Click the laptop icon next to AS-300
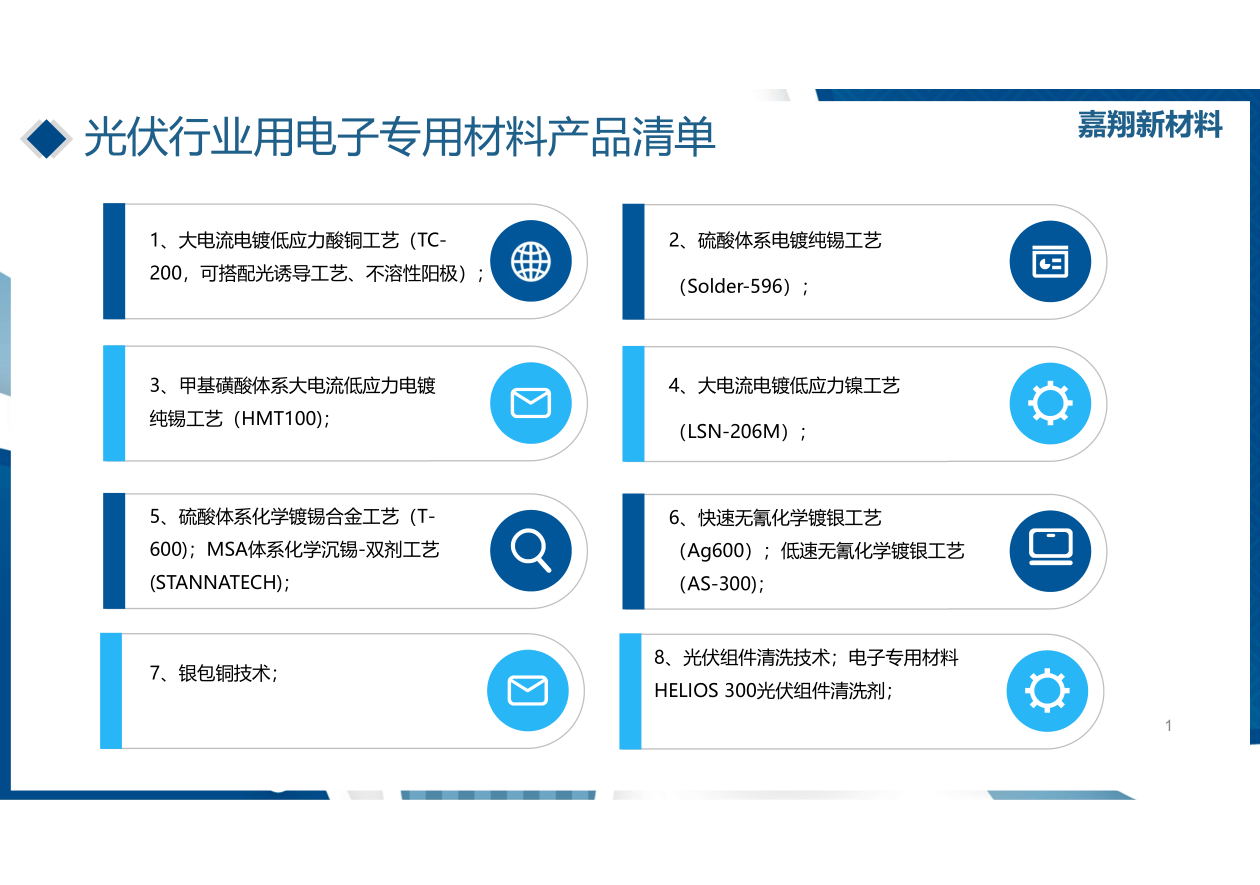The width and height of the screenshot is (1260, 885). click(1049, 550)
